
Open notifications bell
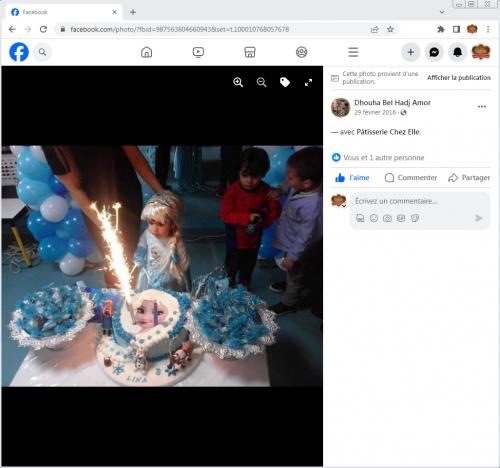point(457,52)
